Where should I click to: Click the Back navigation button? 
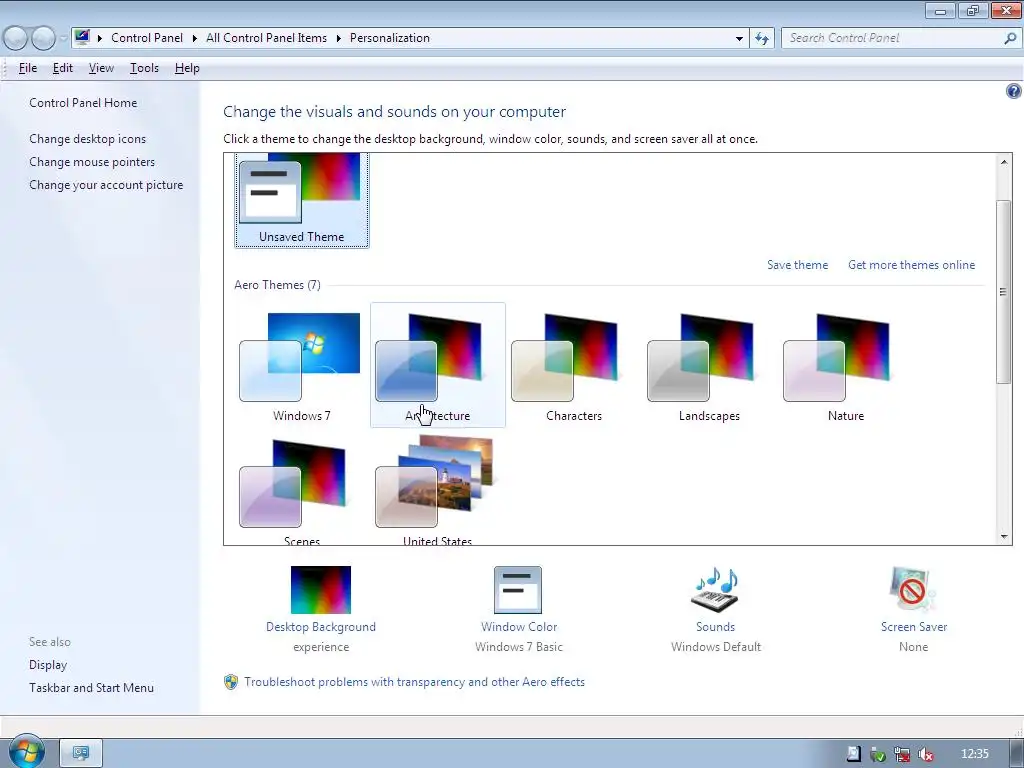(16, 38)
